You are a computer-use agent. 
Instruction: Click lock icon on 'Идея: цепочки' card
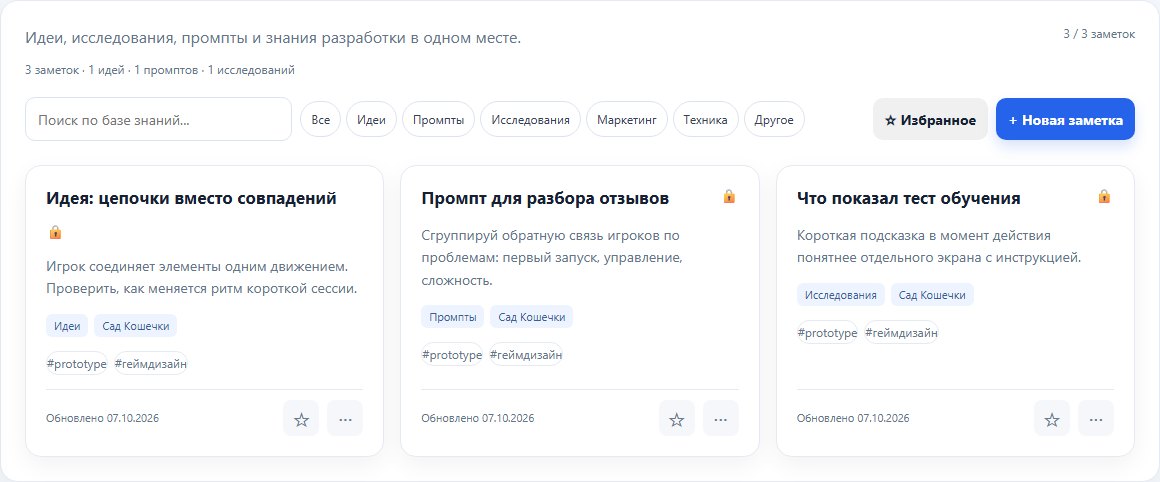coord(55,232)
